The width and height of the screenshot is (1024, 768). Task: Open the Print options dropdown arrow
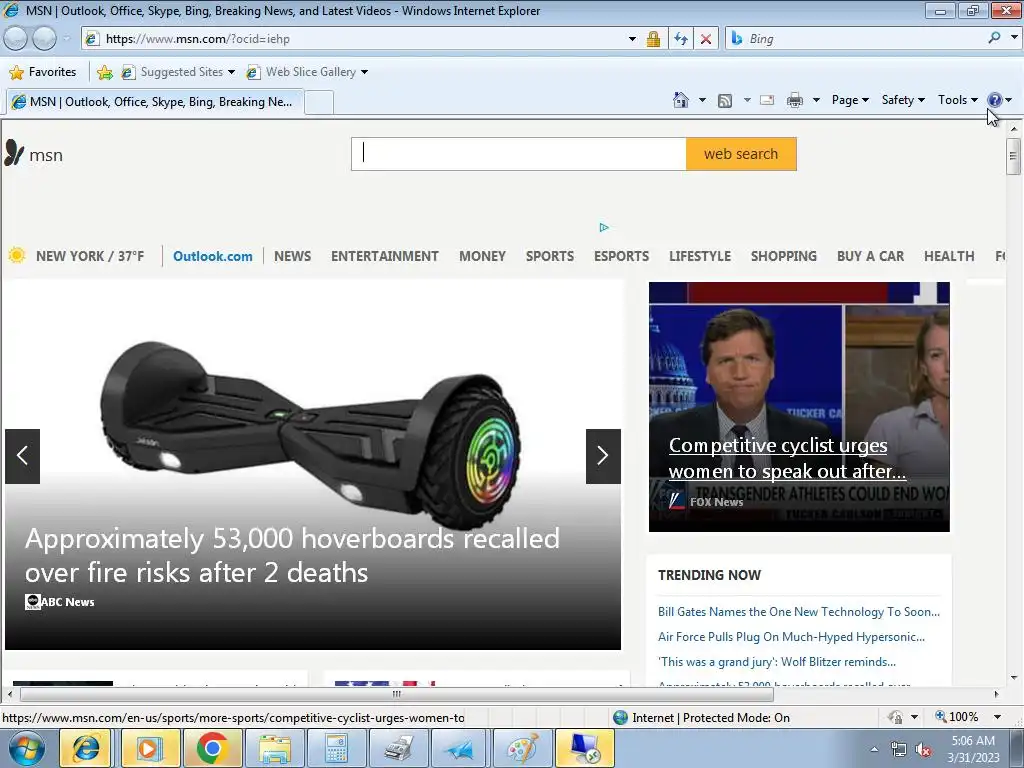tap(816, 100)
